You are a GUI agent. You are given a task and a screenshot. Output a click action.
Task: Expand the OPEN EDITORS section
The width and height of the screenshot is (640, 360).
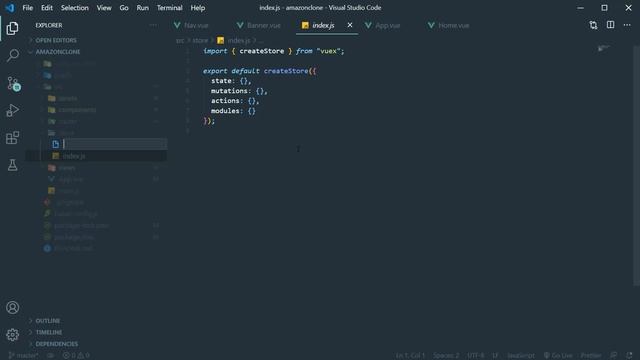[x=56, y=40]
